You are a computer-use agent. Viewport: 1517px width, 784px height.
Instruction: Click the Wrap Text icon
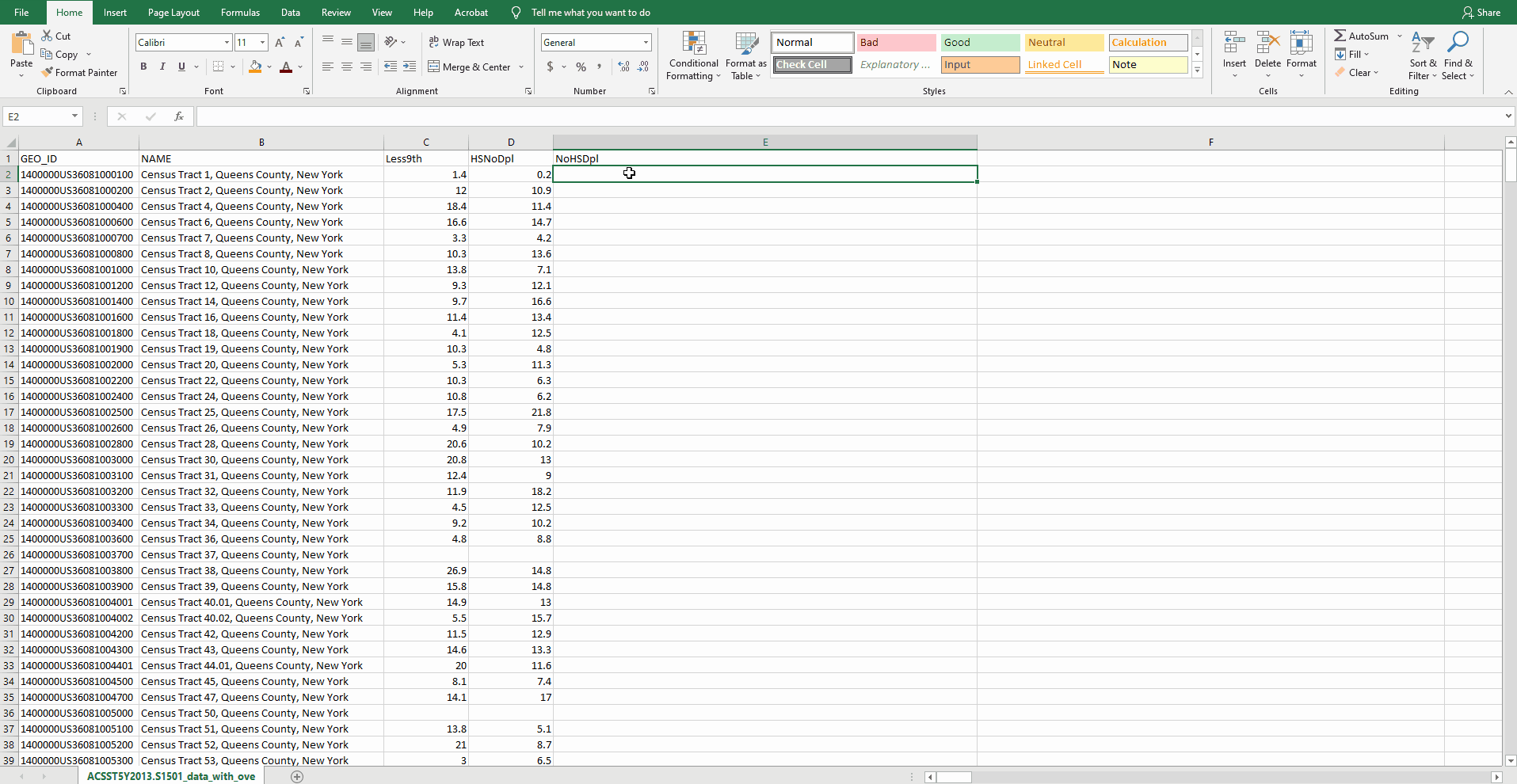pyautogui.click(x=433, y=42)
